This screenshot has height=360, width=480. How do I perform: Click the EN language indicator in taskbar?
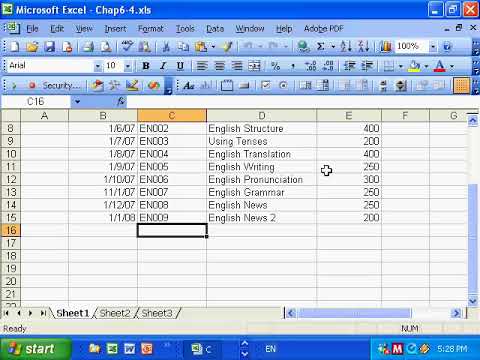(x=270, y=349)
